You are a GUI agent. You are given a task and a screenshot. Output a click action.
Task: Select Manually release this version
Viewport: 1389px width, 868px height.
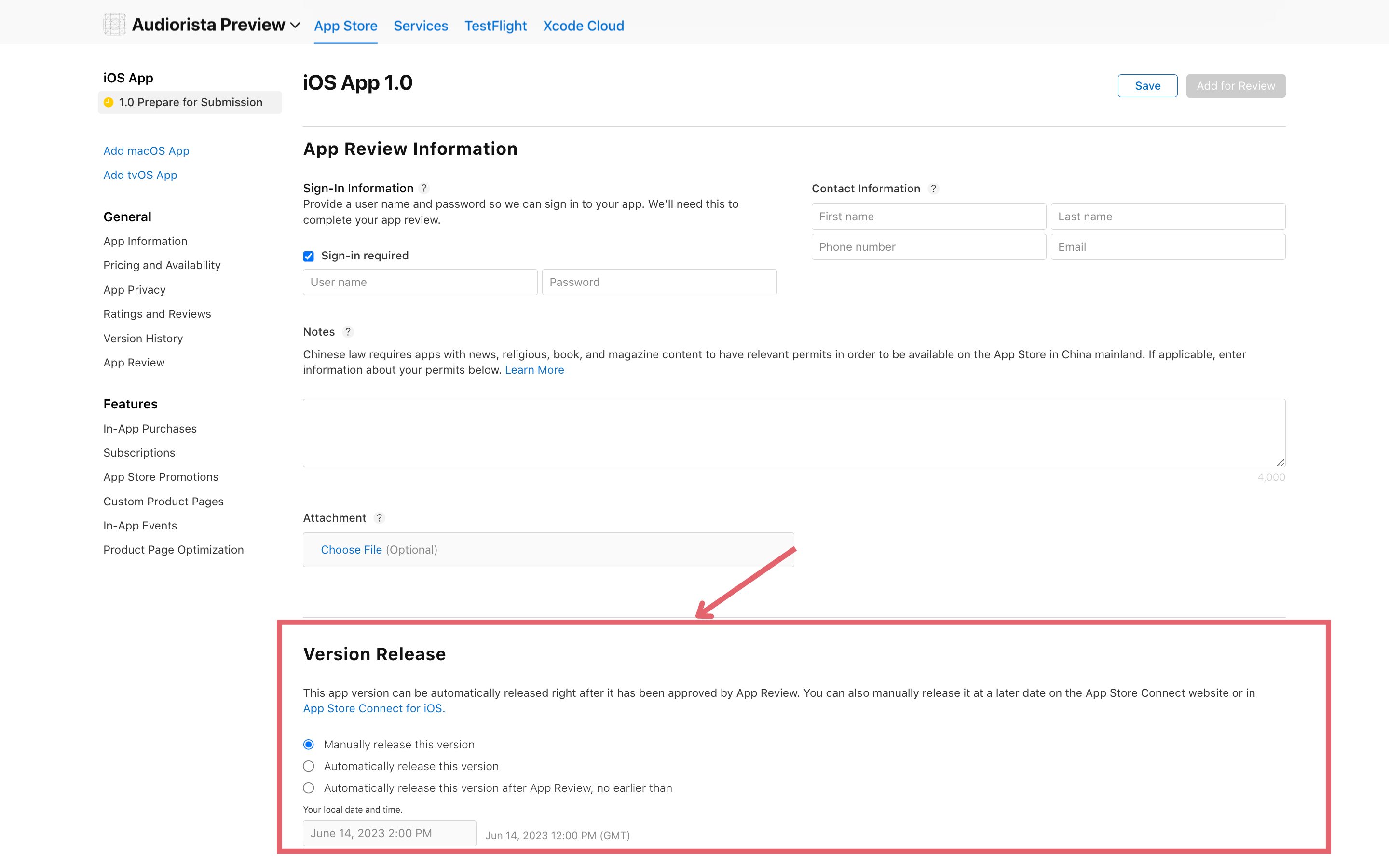[x=309, y=745]
